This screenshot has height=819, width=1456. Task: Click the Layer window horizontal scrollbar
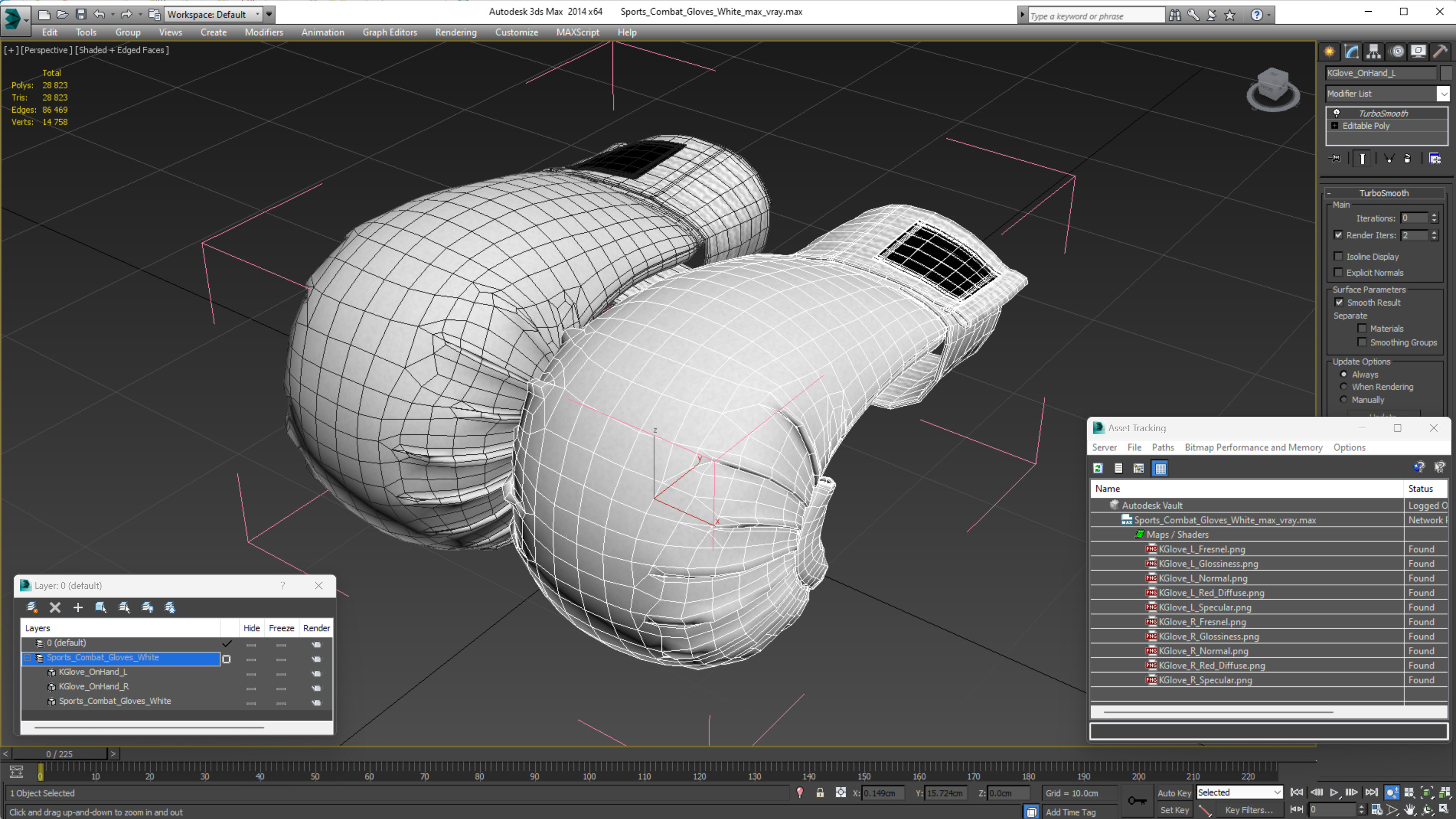click(x=149, y=728)
